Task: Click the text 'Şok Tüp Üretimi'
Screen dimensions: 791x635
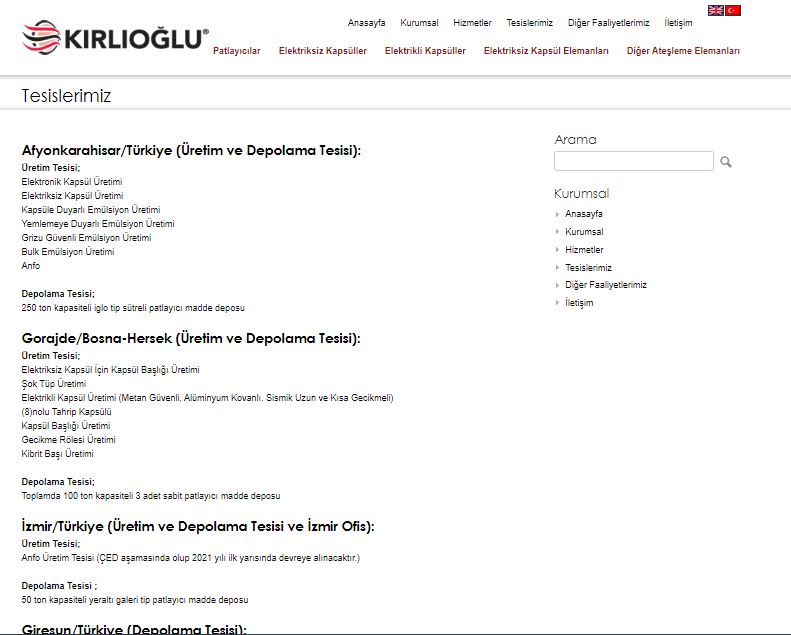Action: point(53,384)
